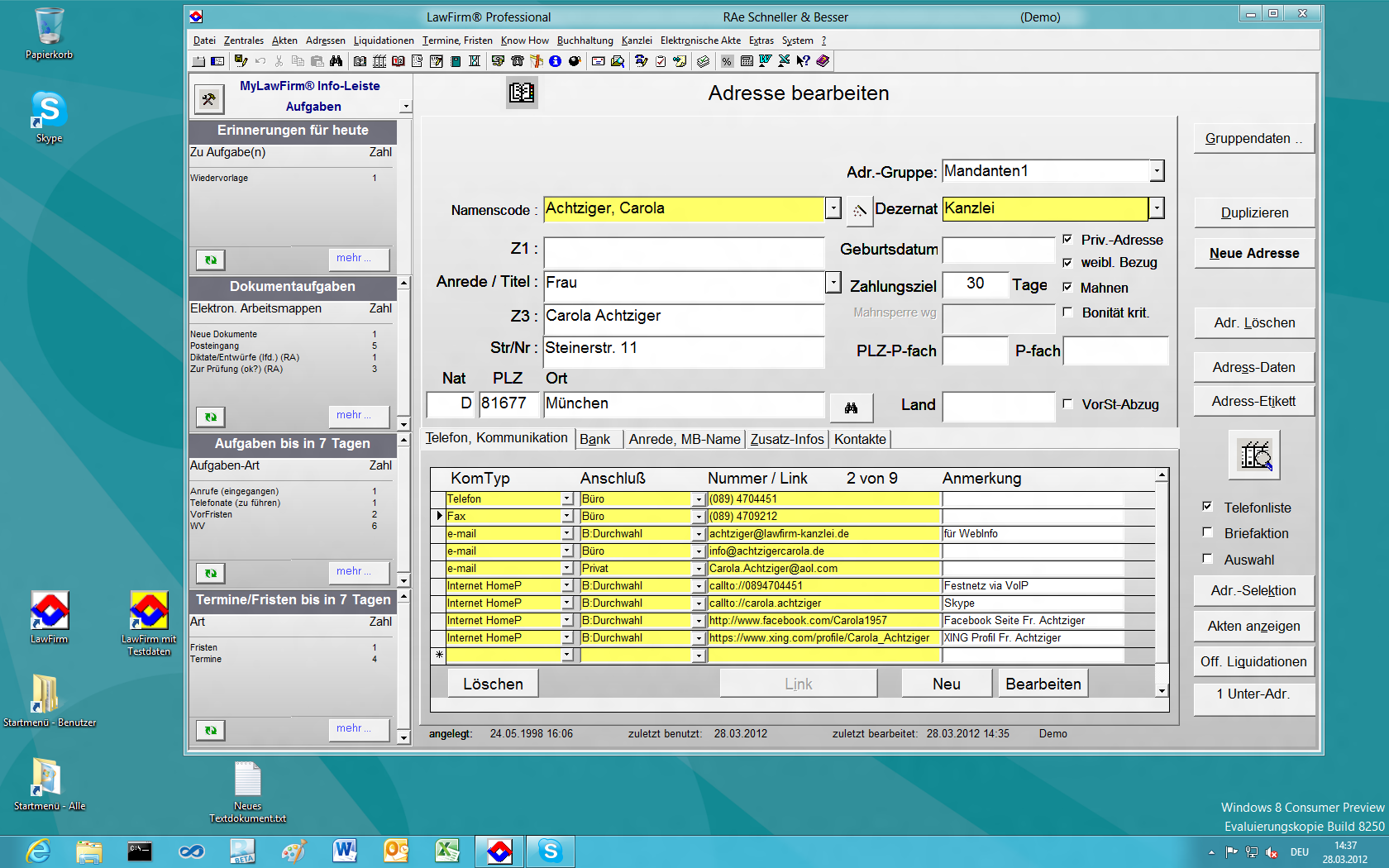Screen dimensions: 1389x868
Task: Toggle the Priv.-Adresse checkbox
Action: [1067, 240]
